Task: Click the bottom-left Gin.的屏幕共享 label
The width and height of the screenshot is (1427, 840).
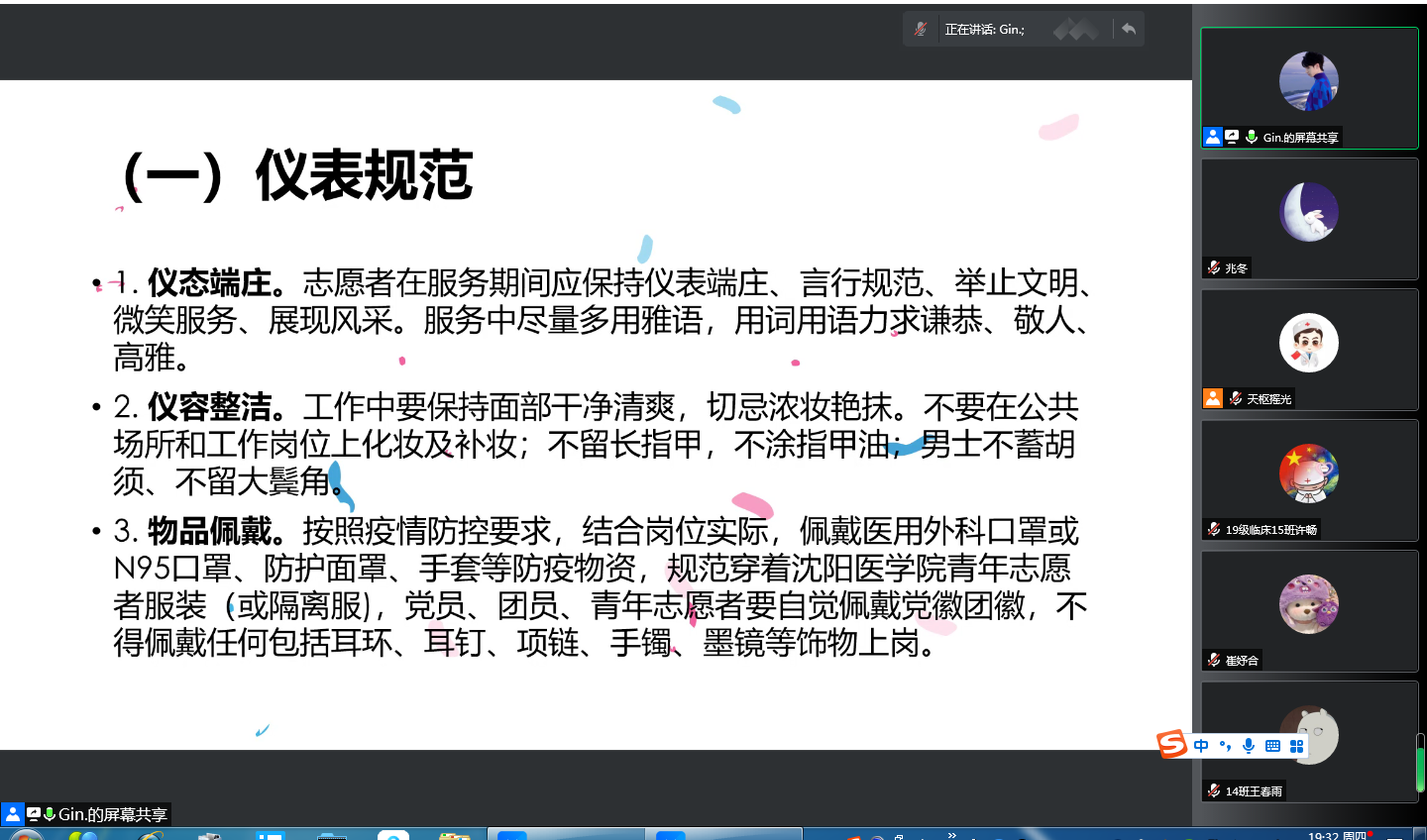Action: [x=112, y=814]
